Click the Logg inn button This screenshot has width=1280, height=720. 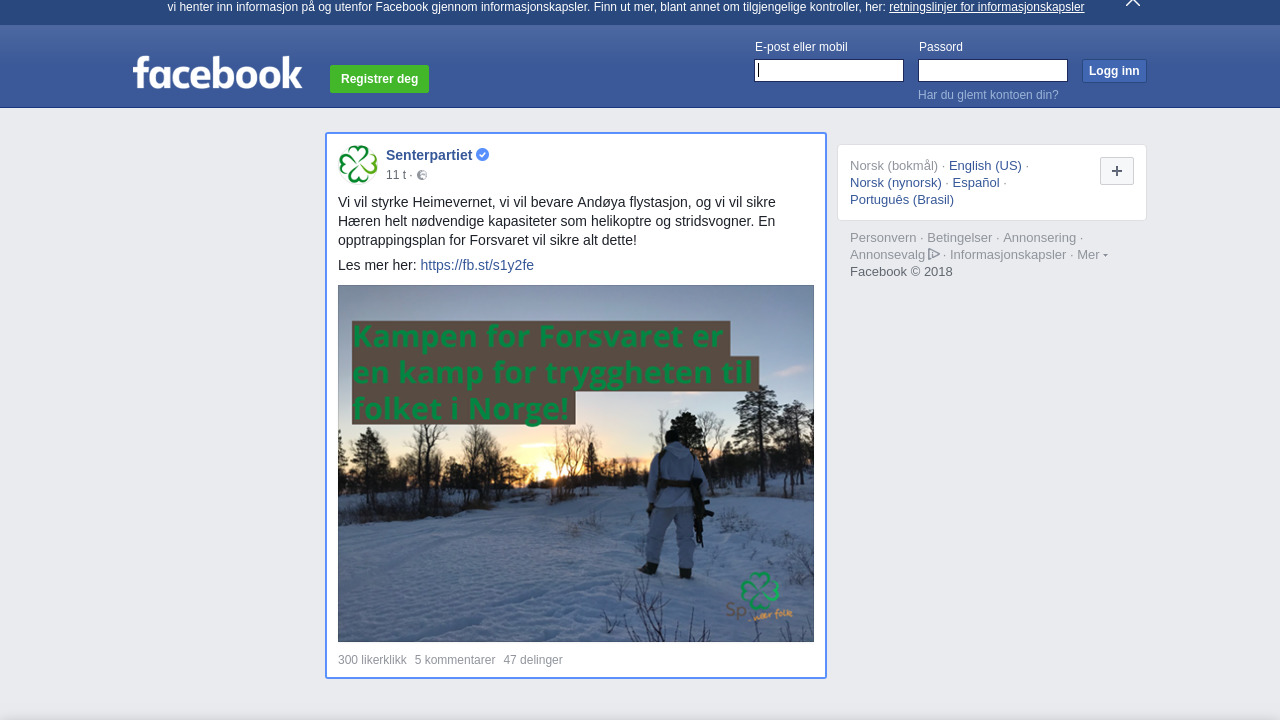(x=1114, y=71)
